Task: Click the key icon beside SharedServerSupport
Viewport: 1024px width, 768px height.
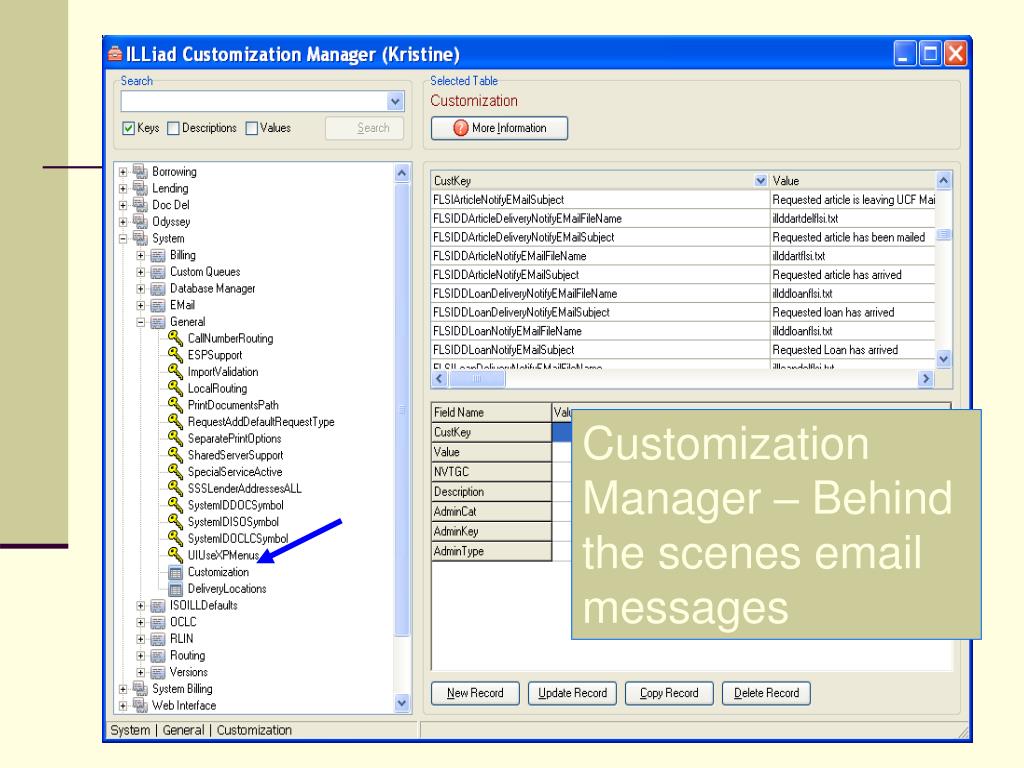Action: tap(175, 455)
